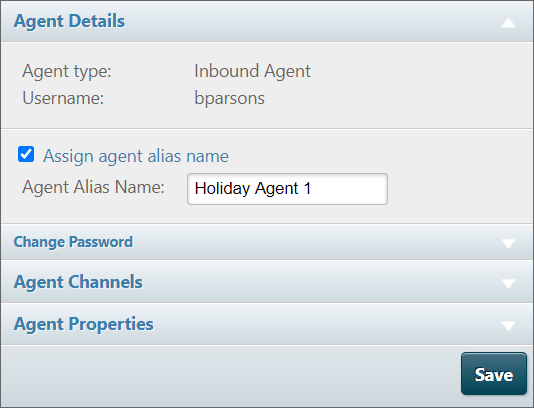Open the Change Password section header
The width and height of the screenshot is (534, 408).
[x=267, y=242]
